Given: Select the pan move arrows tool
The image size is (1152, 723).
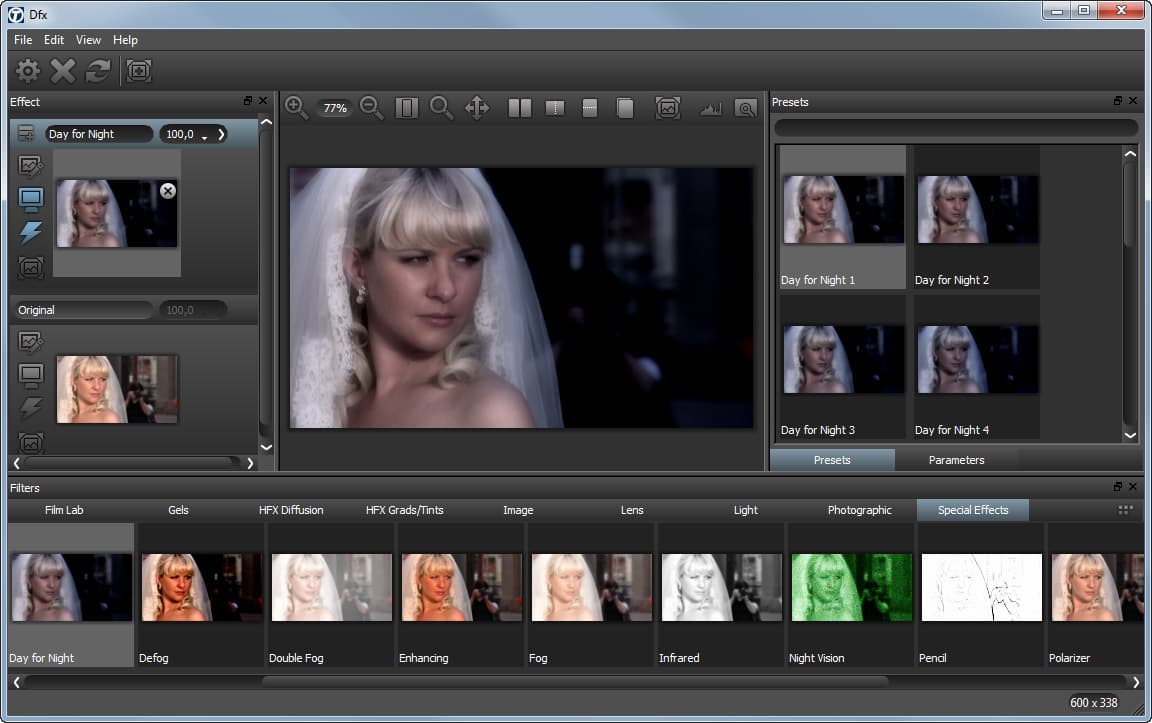Looking at the screenshot, I should click(x=478, y=108).
